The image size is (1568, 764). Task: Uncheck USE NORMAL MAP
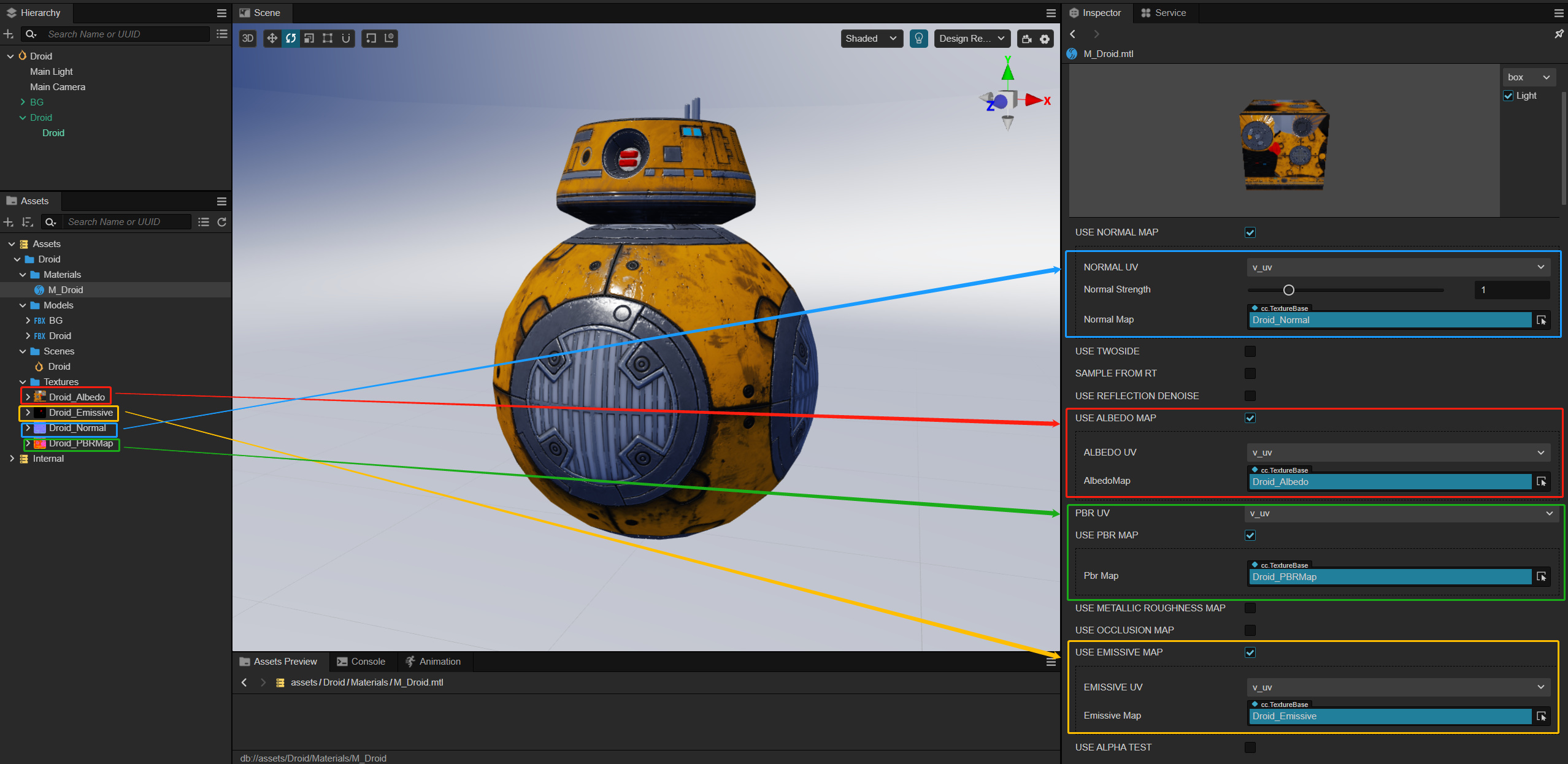pos(1250,232)
